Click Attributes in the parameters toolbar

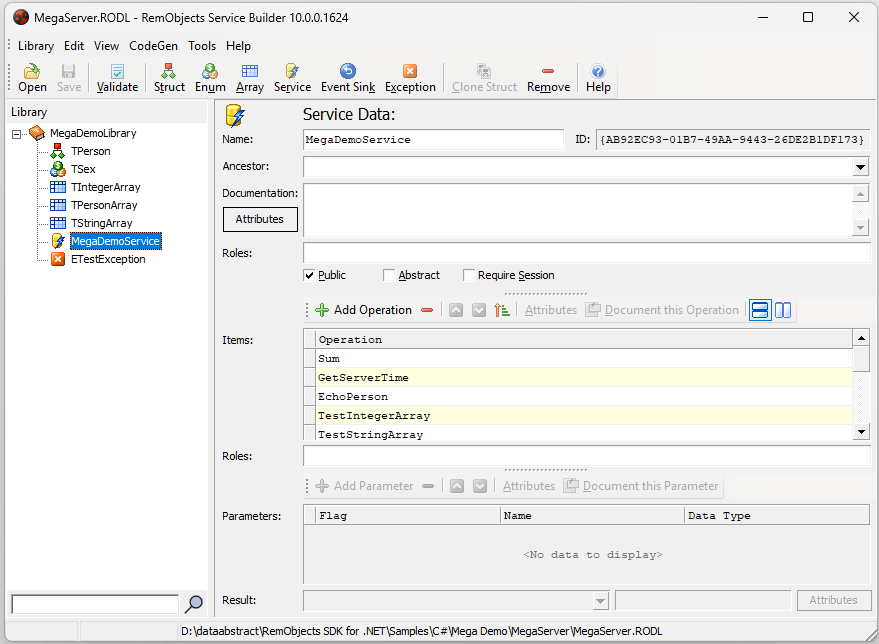coord(529,486)
